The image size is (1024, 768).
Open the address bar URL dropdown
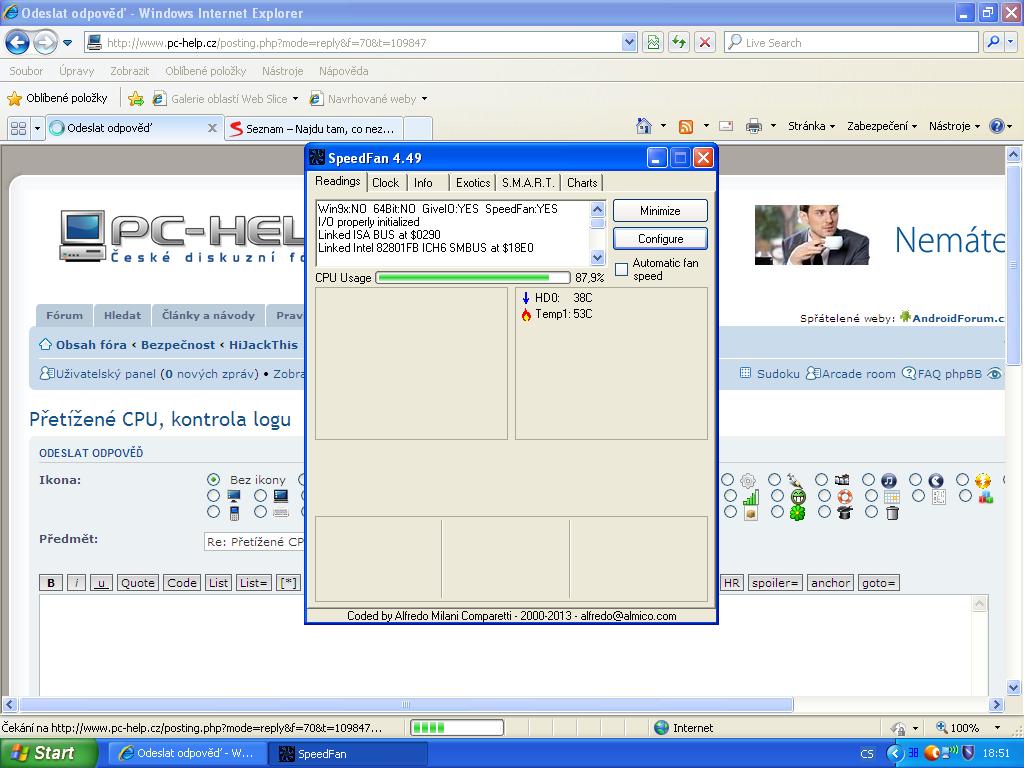[629, 42]
